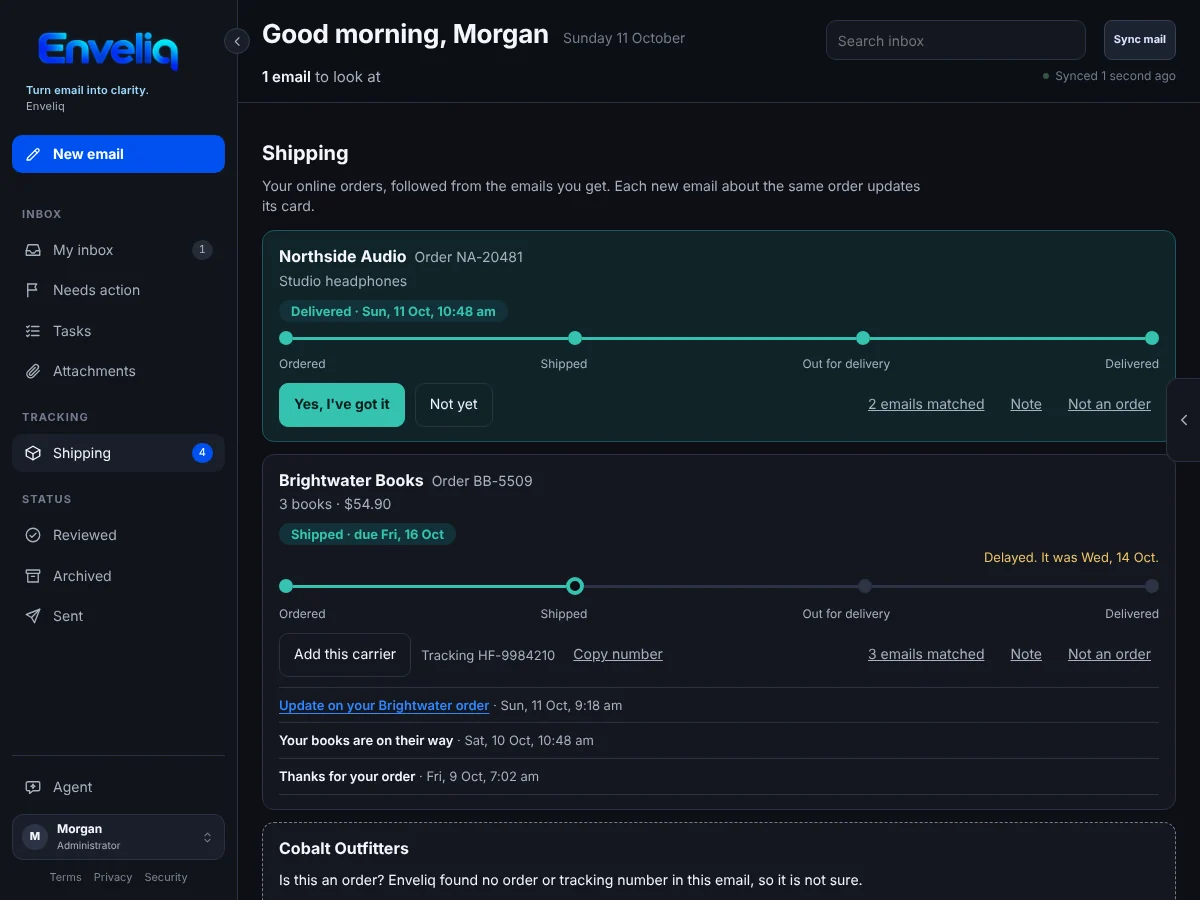The height and width of the screenshot is (900, 1200).
Task: Click the "Synced 1 second ago" status
Action: [1109, 76]
